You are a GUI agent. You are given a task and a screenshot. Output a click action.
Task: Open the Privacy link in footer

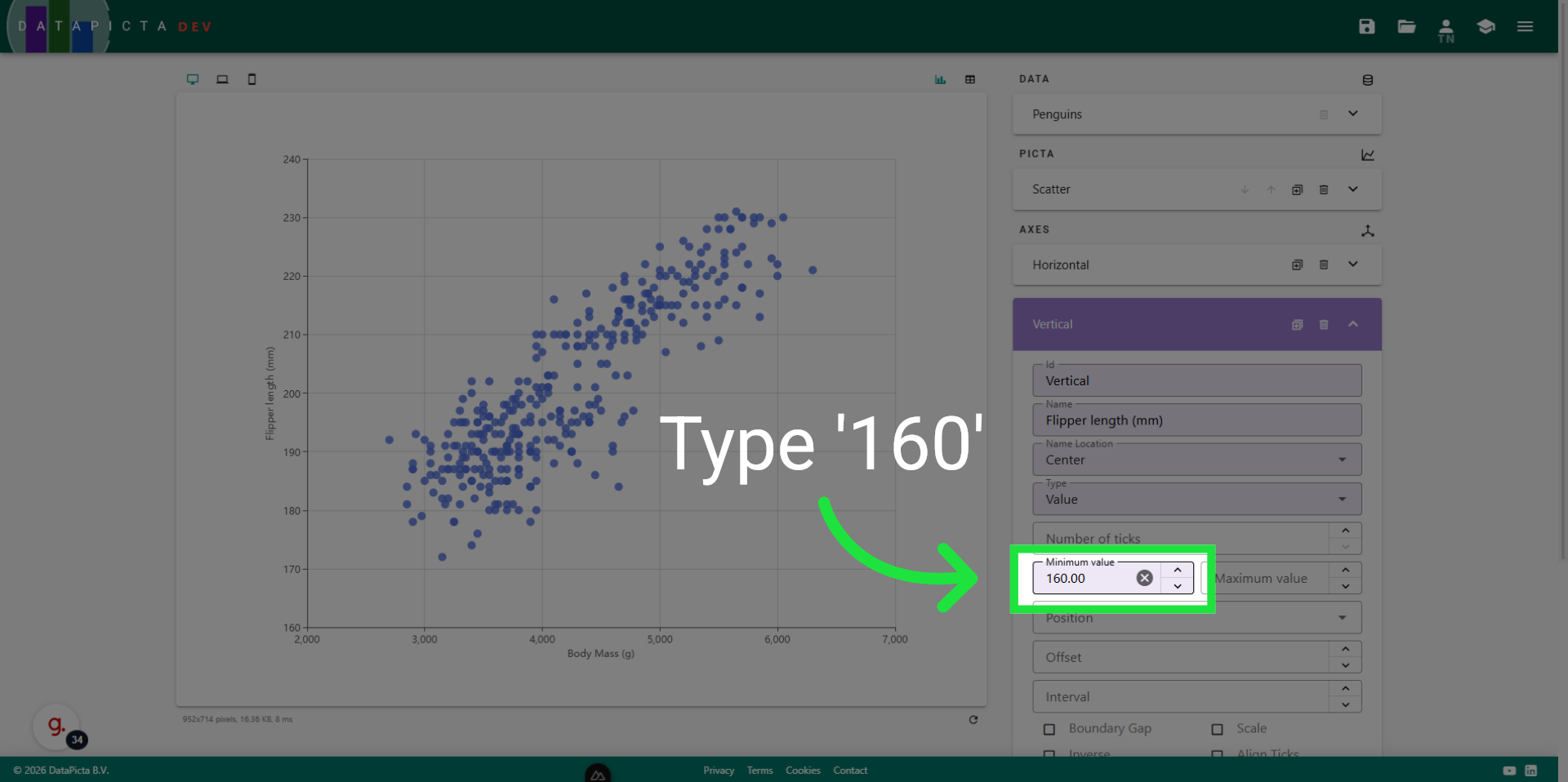(x=718, y=771)
